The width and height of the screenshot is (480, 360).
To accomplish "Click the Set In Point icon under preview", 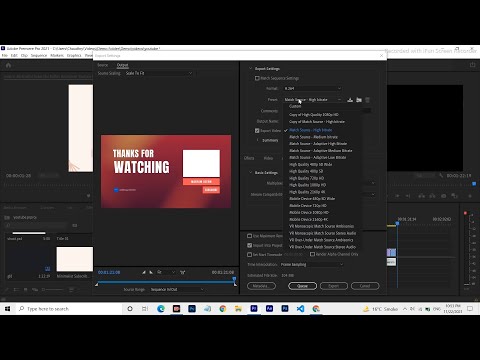I will coord(144,272).
